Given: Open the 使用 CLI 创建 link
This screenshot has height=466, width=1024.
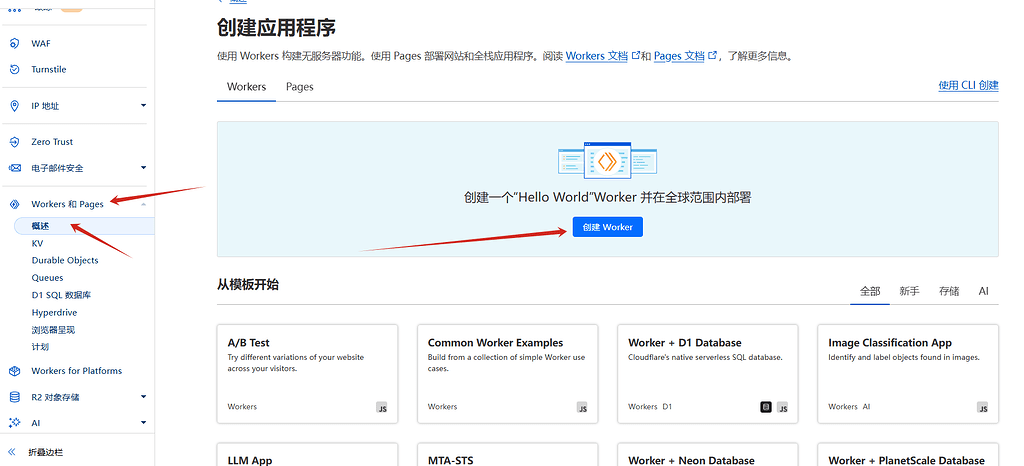Looking at the screenshot, I should pos(968,85).
